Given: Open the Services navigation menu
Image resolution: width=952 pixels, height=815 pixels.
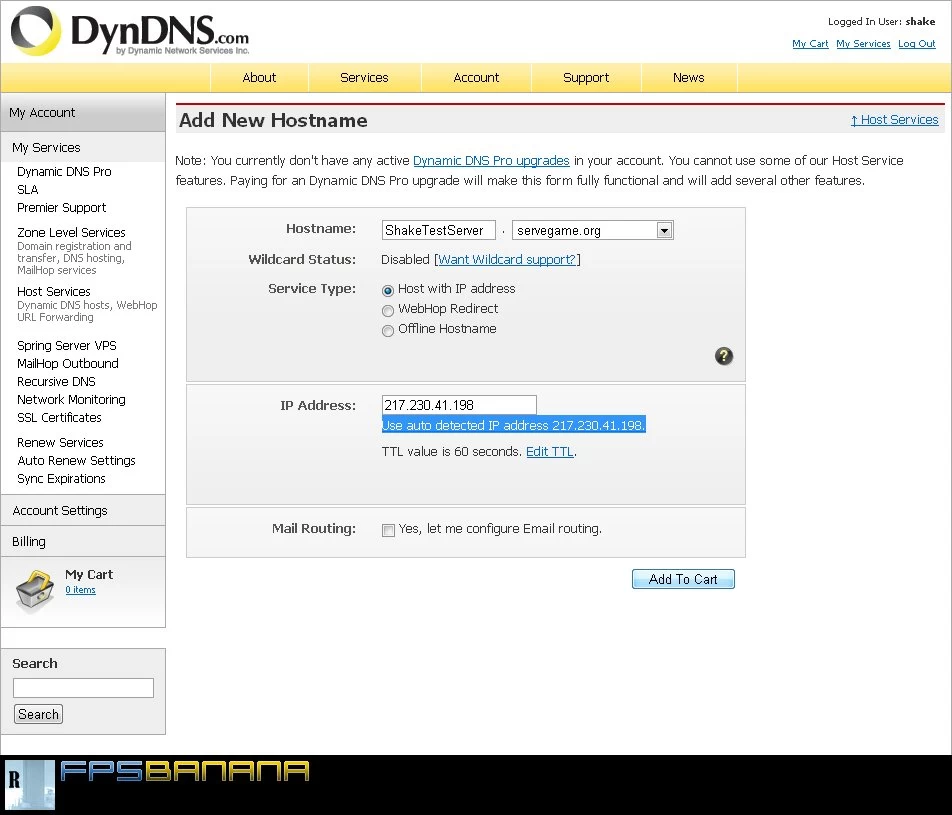Looking at the screenshot, I should (x=364, y=78).
